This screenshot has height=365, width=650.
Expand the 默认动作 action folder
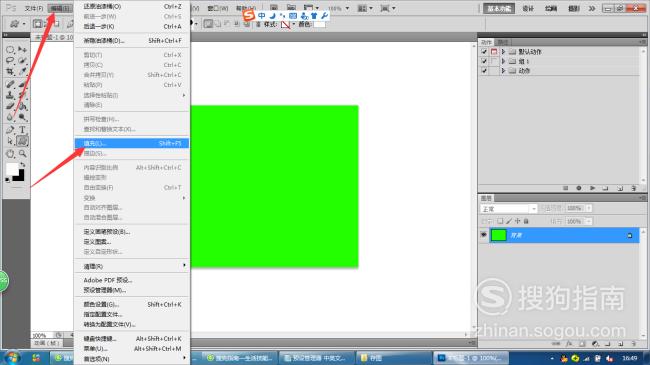(503, 51)
